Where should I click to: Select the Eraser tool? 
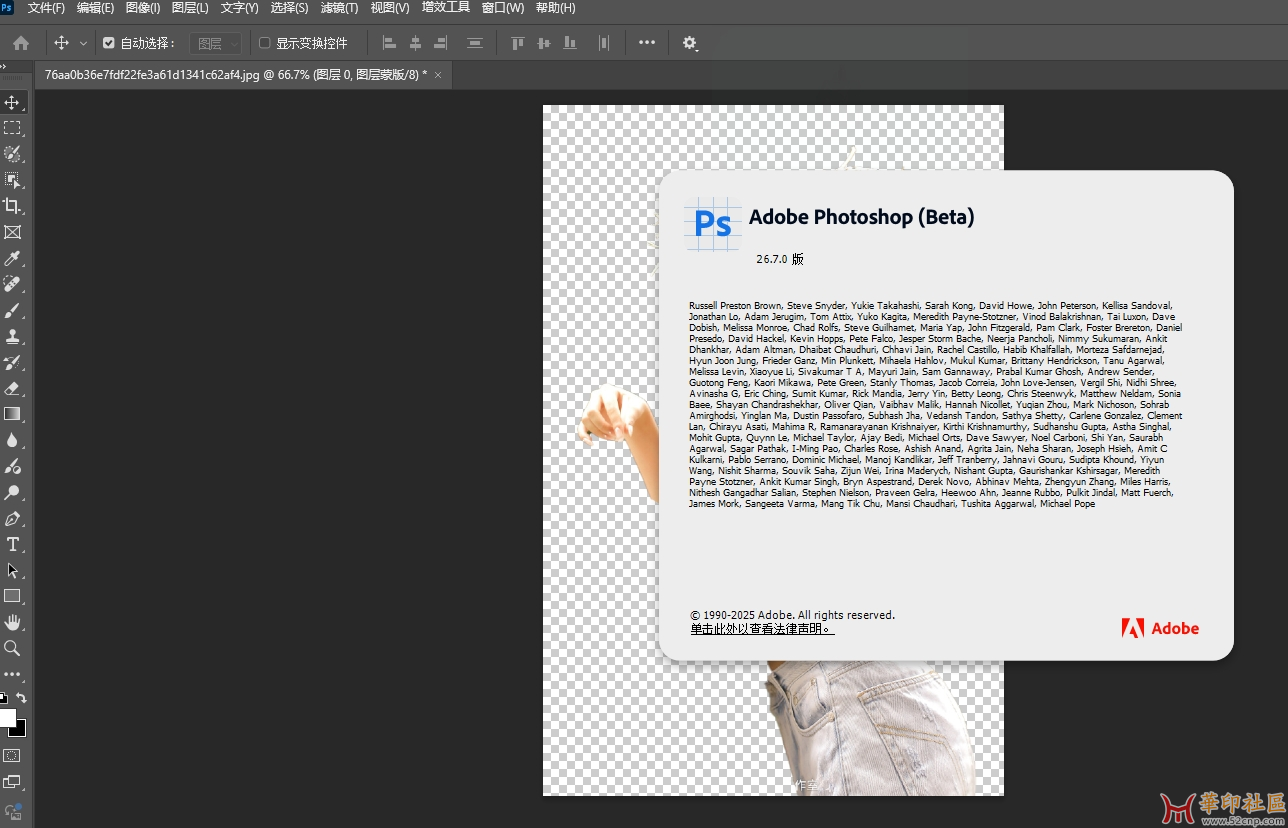tap(12, 388)
